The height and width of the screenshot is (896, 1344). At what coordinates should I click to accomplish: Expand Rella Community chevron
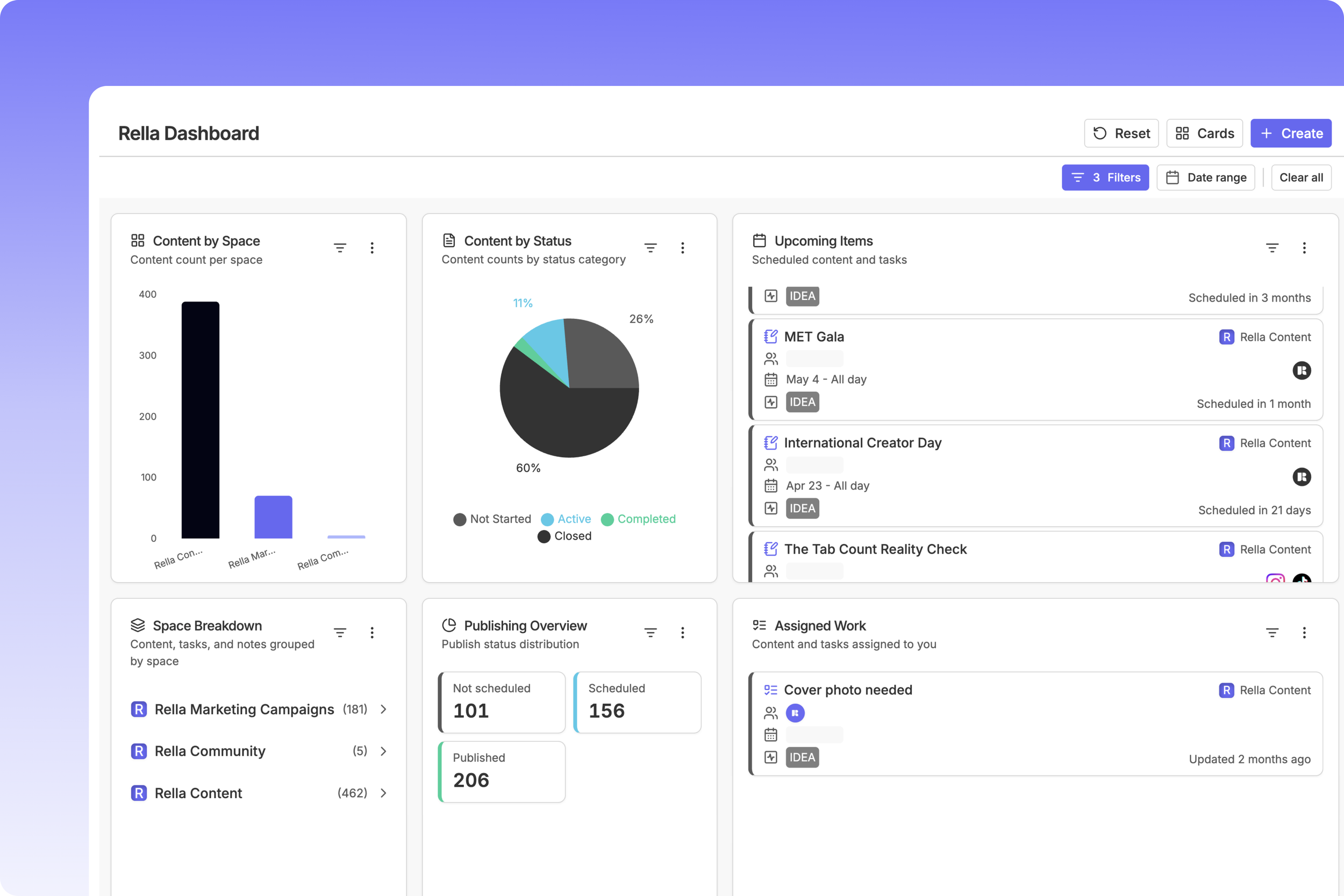(383, 751)
